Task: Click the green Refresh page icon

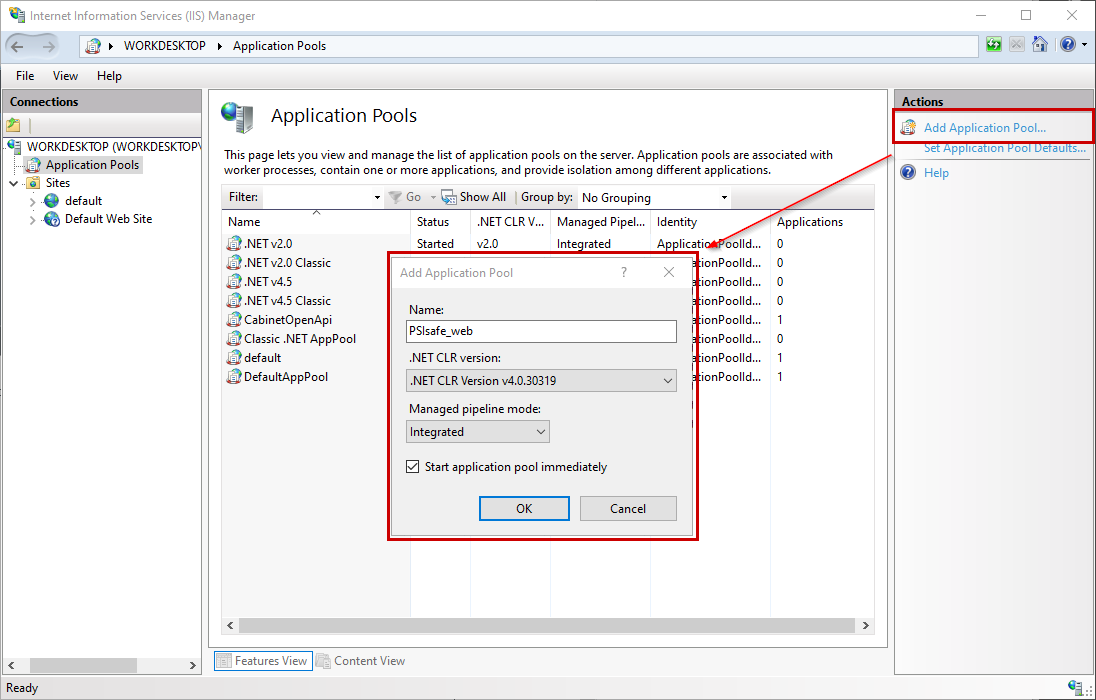Action: click(x=993, y=45)
